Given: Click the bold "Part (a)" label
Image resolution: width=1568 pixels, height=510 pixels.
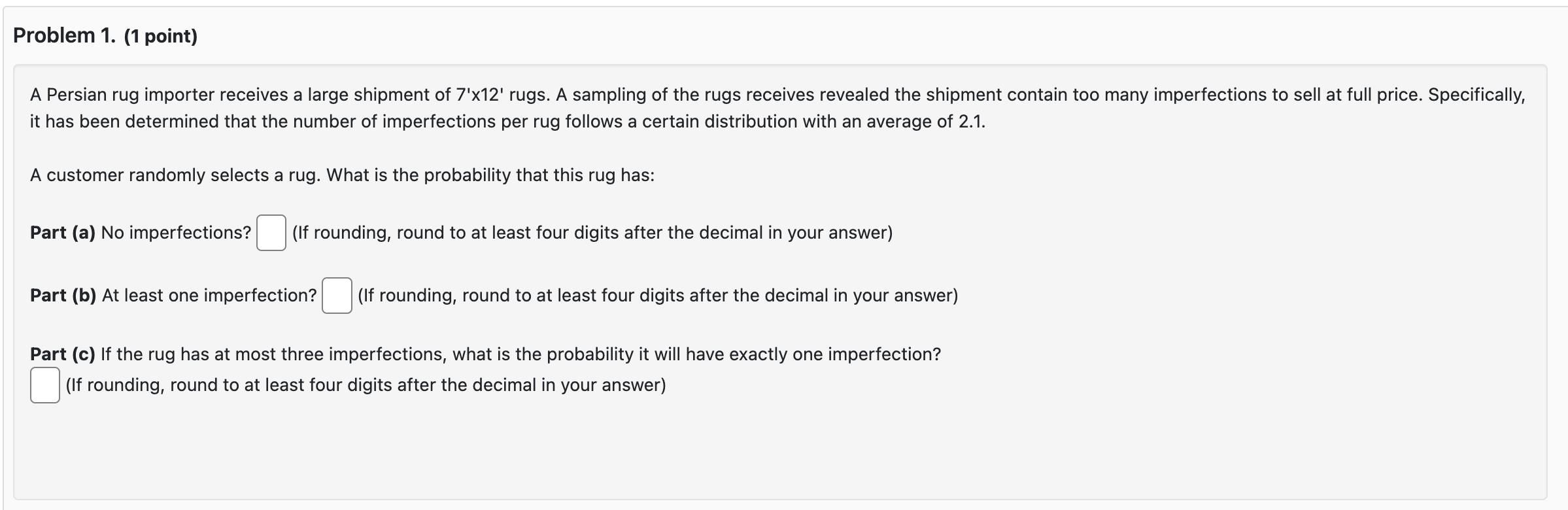Looking at the screenshot, I should click(63, 233).
